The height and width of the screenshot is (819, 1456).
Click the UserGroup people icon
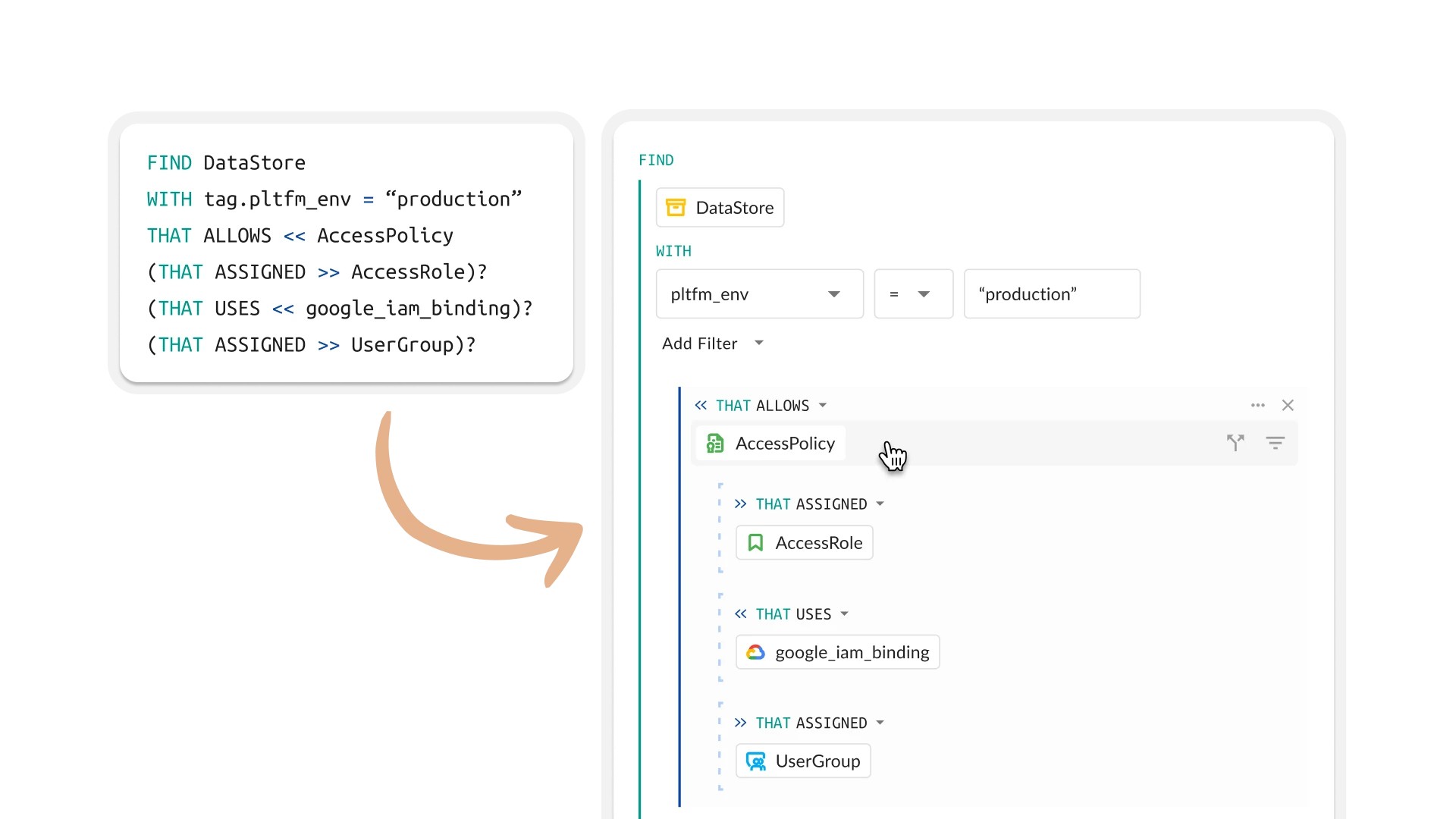point(756,761)
